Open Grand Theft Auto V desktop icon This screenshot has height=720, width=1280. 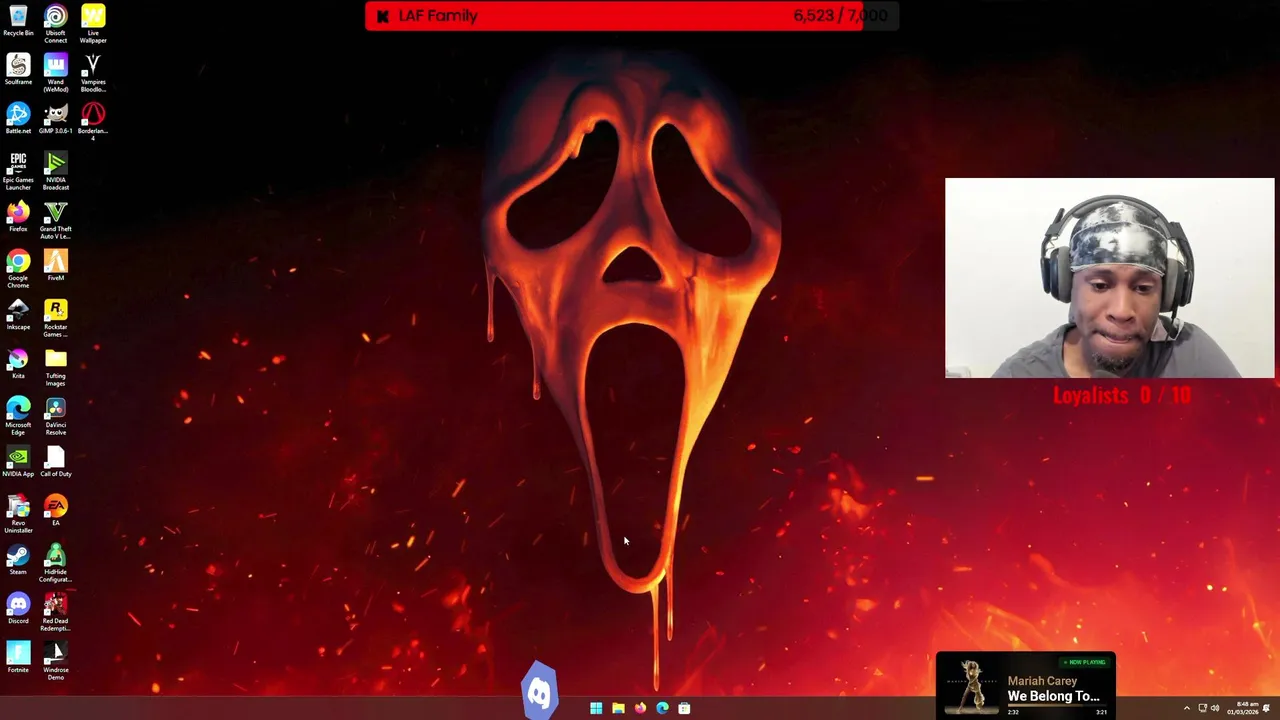(x=56, y=220)
